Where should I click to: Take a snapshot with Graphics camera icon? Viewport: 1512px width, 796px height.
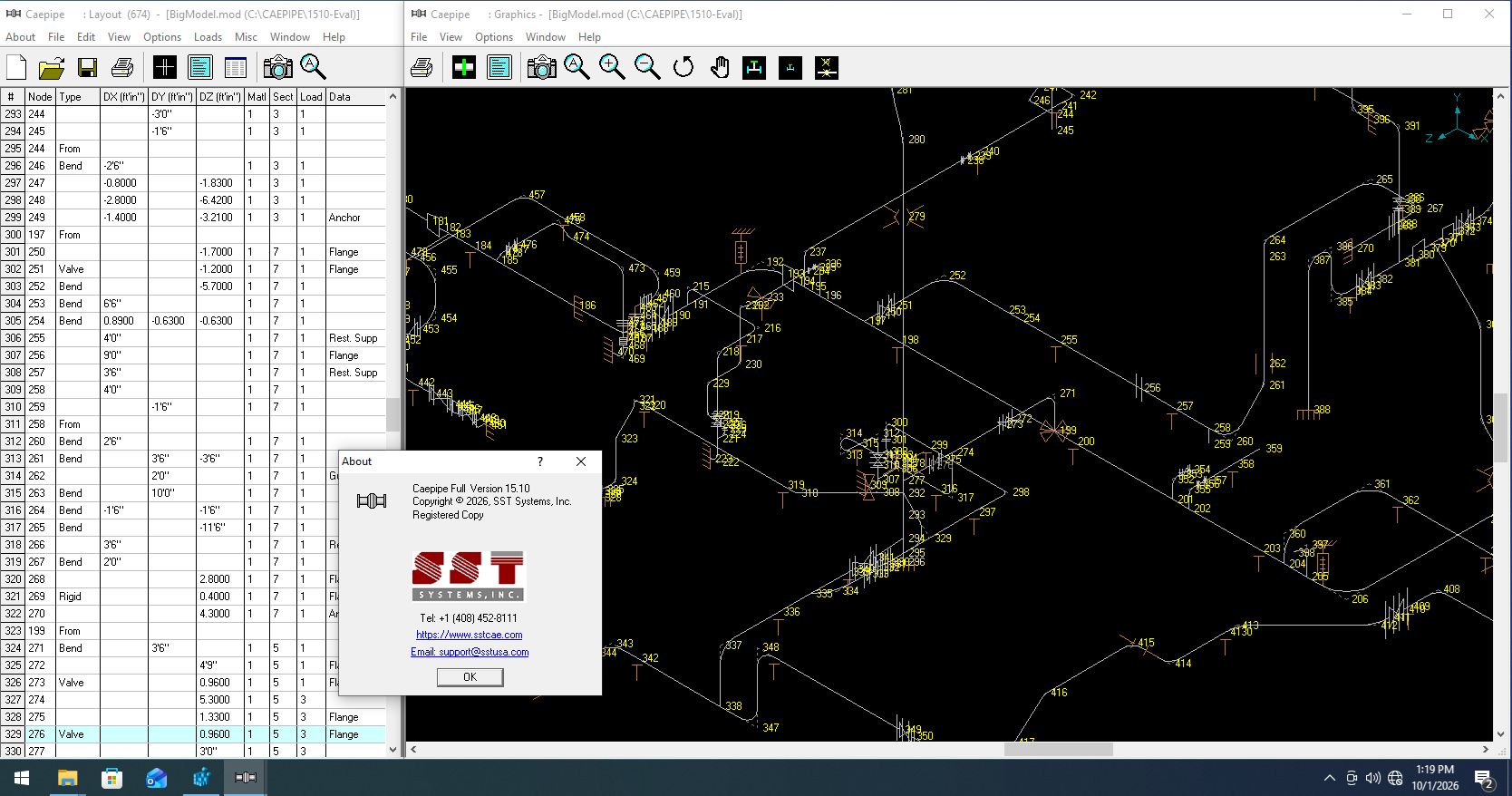(541, 67)
